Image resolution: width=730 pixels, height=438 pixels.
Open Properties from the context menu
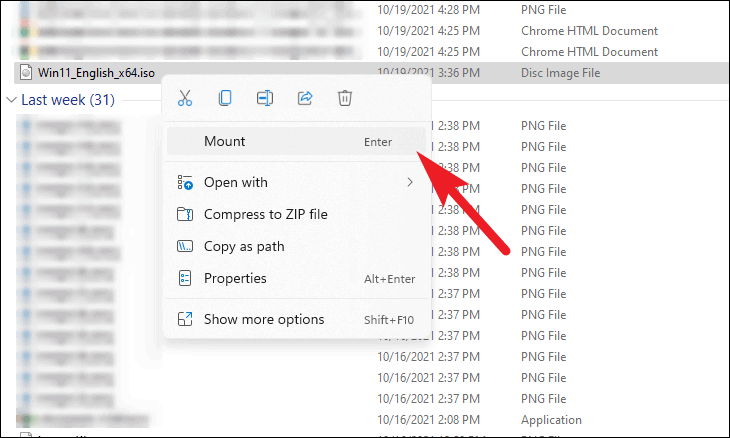pyautogui.click(x=296, y=279)
